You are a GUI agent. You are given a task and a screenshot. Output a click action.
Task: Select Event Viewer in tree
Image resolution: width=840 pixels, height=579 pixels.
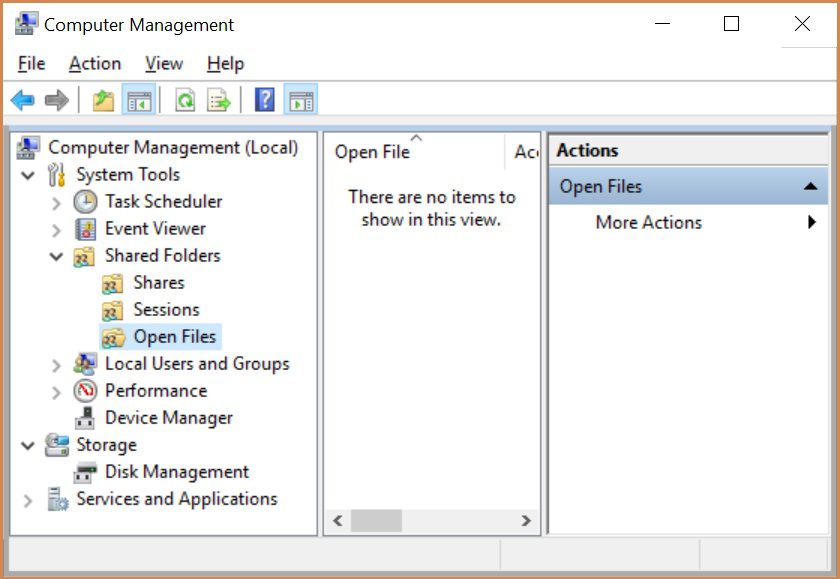[155, 229]
